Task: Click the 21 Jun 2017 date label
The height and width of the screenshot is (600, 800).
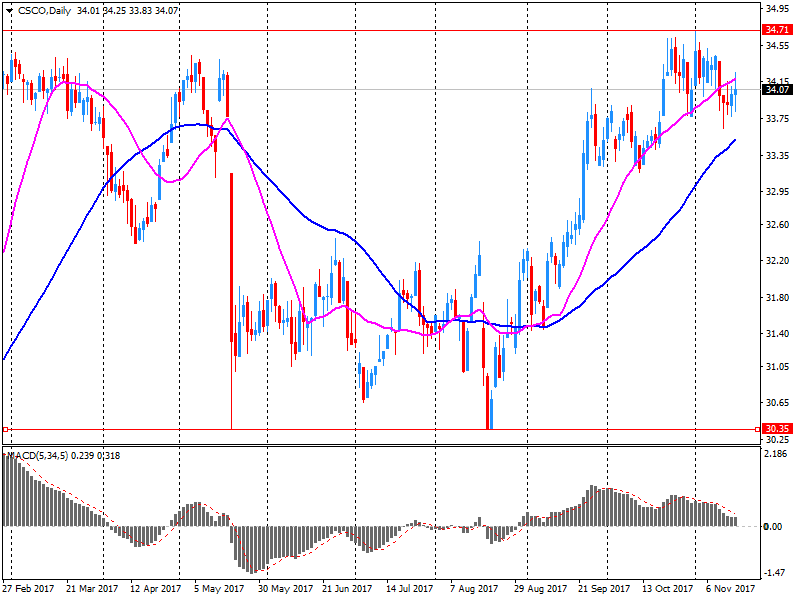Action: coord(347,589)
